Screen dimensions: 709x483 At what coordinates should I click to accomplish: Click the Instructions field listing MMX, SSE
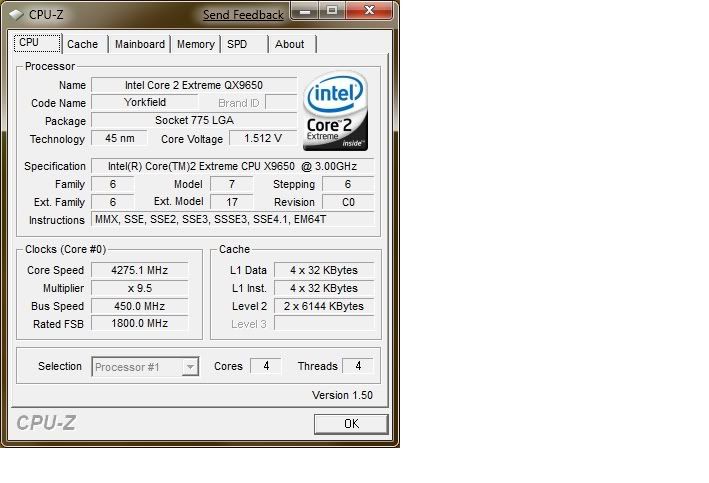point(232,219)
